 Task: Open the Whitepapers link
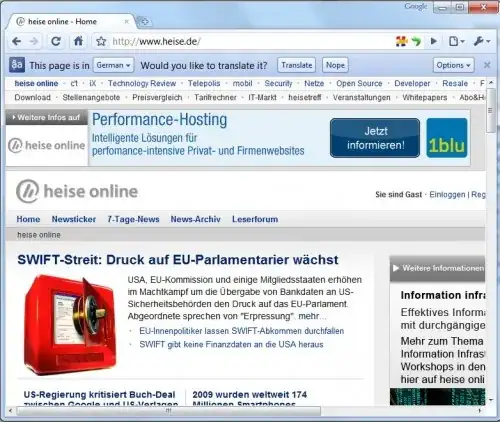(425, 97)
